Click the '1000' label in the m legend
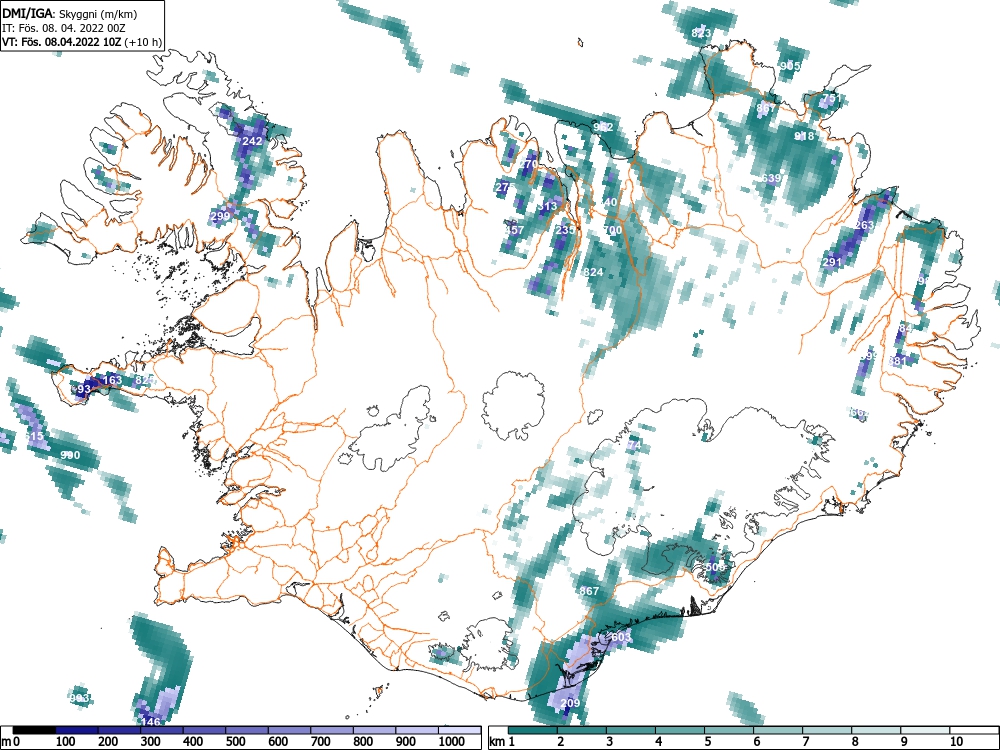Viewport: 1000px width, 750px height. tap(452, 741)
